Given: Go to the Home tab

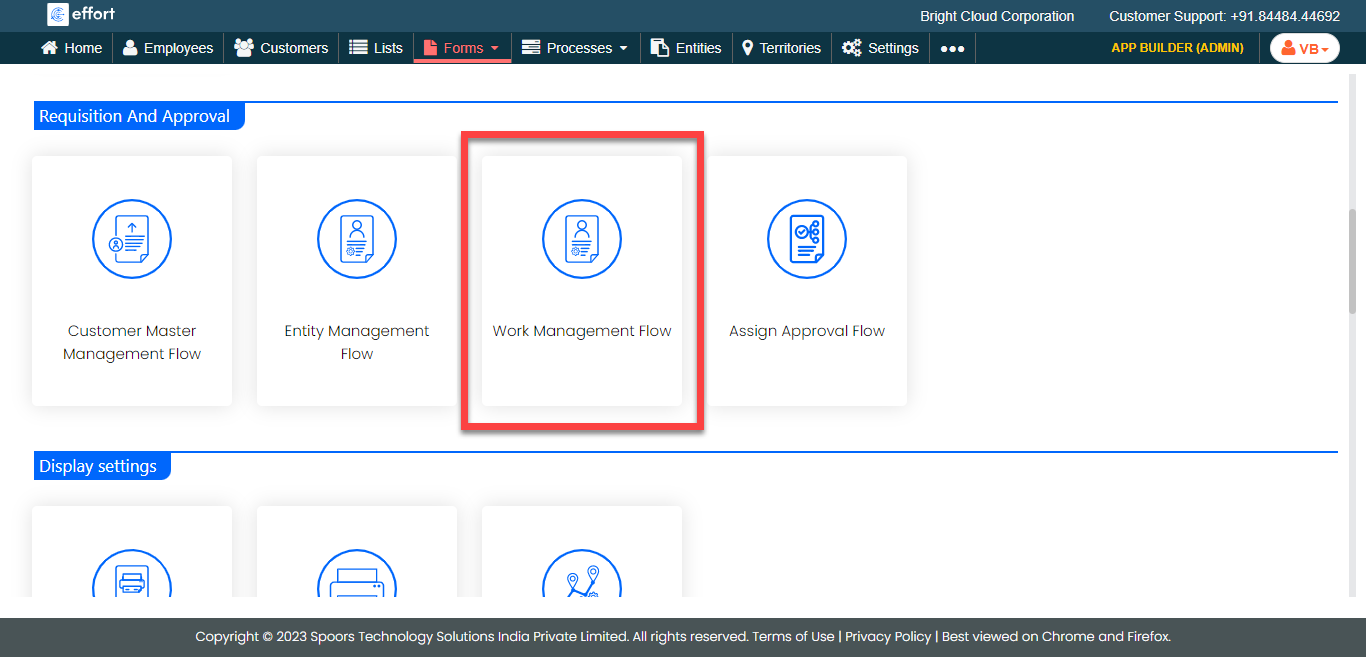Looking at the screenshot, I should tap(72, 48).
